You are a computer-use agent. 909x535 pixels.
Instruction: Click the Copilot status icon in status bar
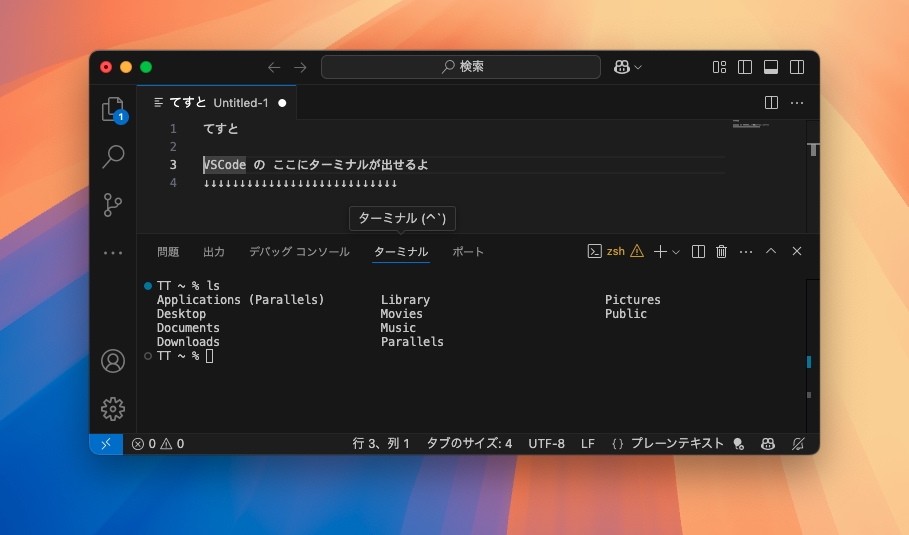(x=768, y=444)
